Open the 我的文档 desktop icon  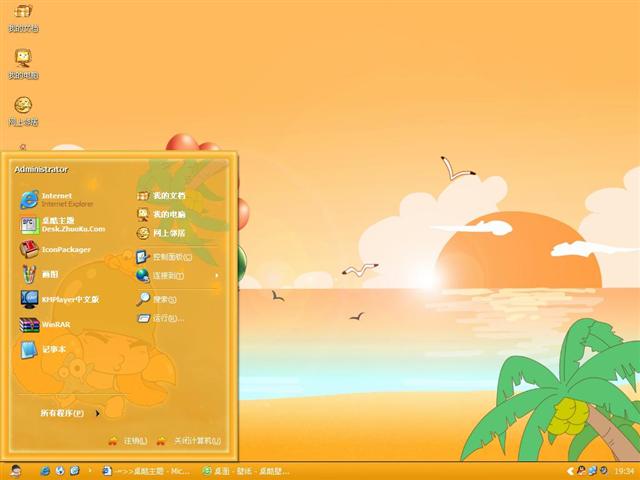pyautogui.click(x=23, y=18)
